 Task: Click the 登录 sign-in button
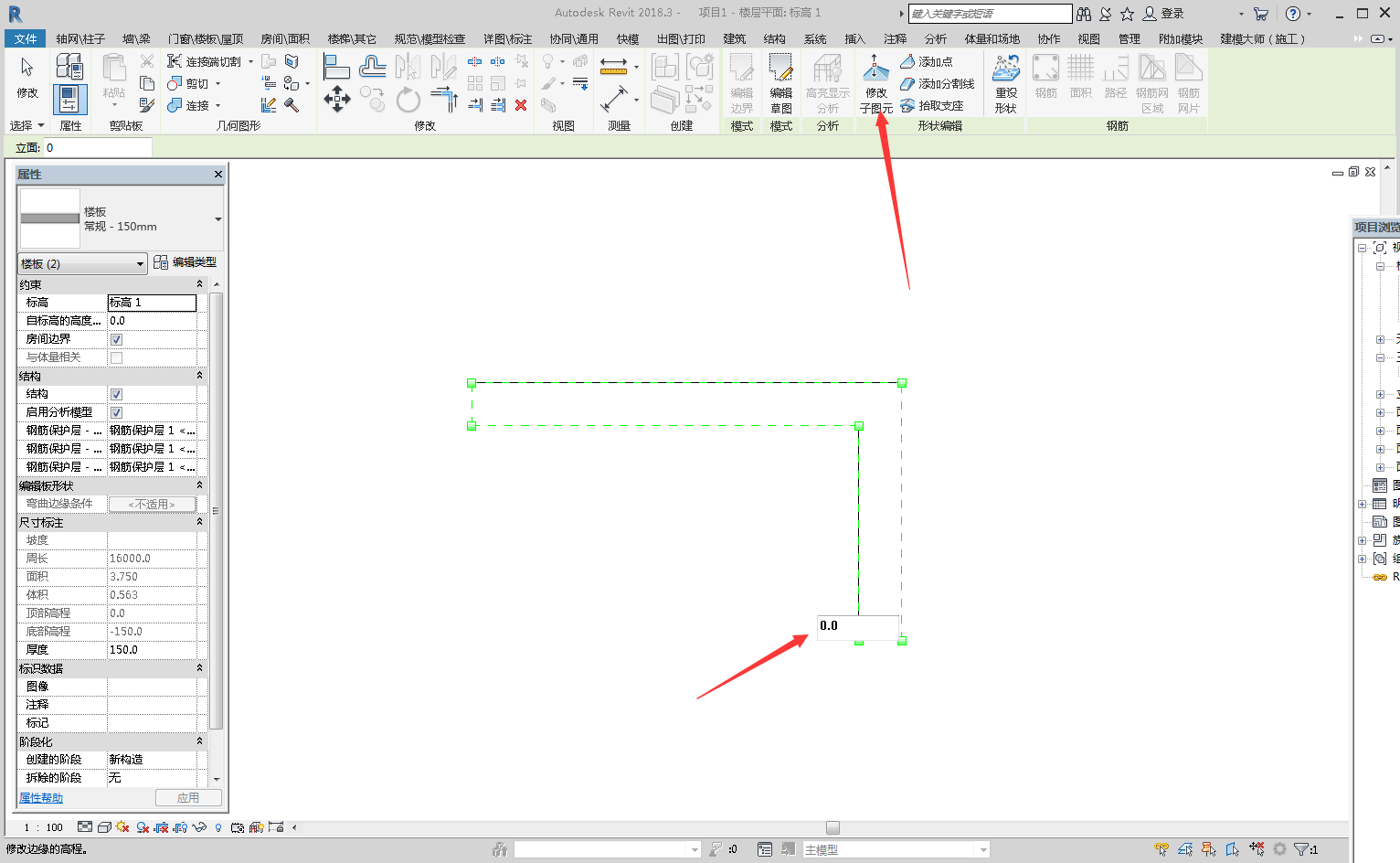point(1163,14)
